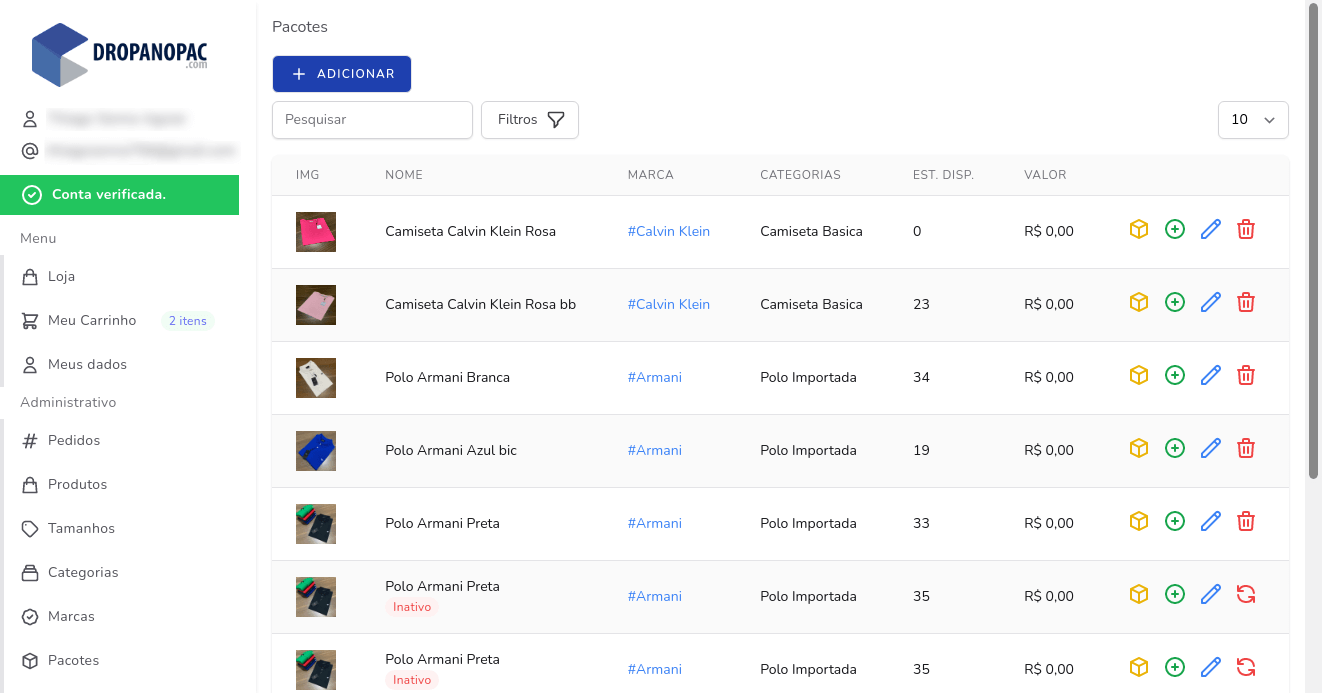This screenshot has width=1322, height=693.
Task: Open box icon for last Polo Armani Preta row
Action: pyautogui.click(x=1138, y=667)
